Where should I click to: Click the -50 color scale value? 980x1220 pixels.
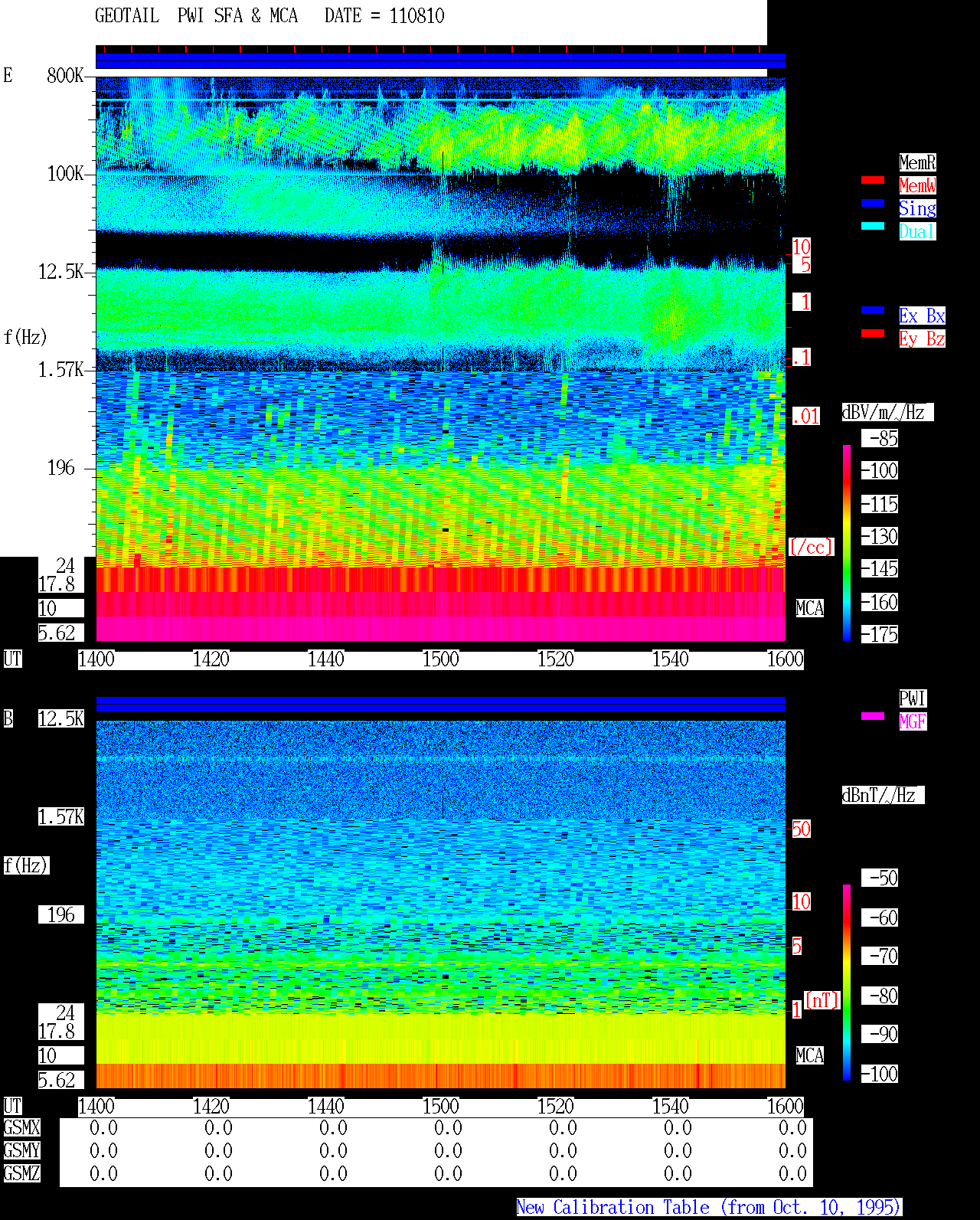[880, 878]
